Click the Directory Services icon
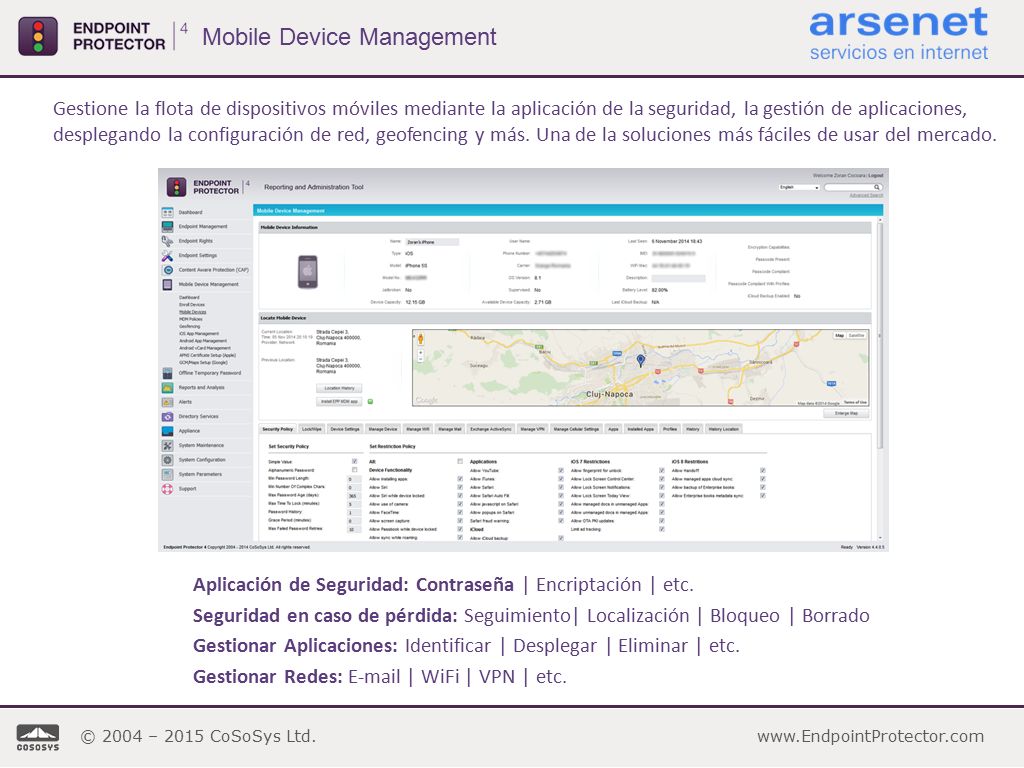 pos(167,417)
